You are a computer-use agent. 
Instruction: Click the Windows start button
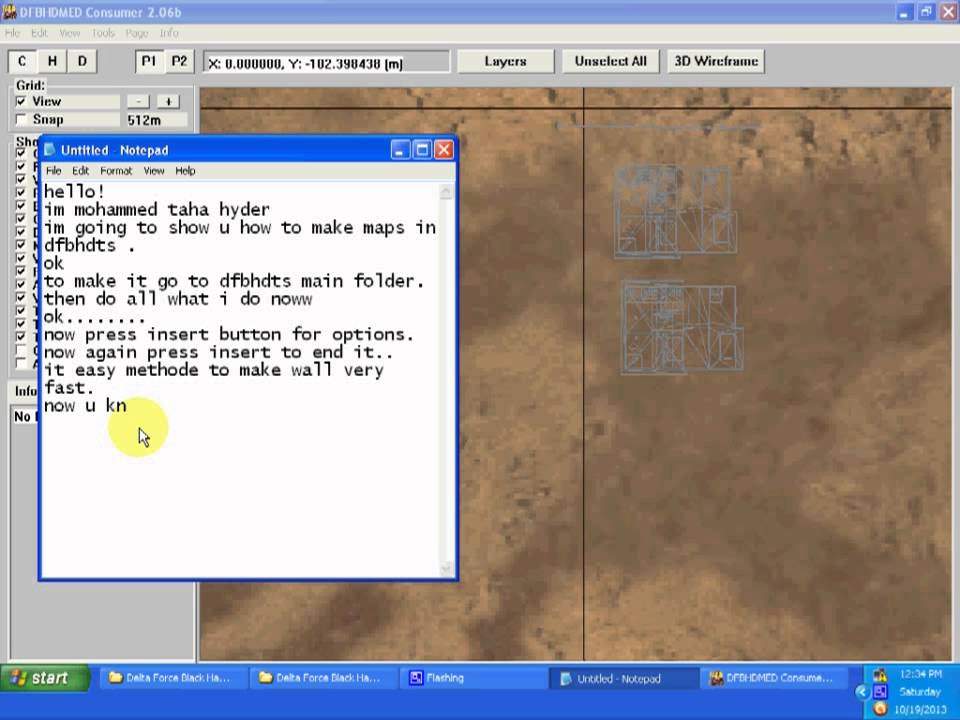click(45, 678)
